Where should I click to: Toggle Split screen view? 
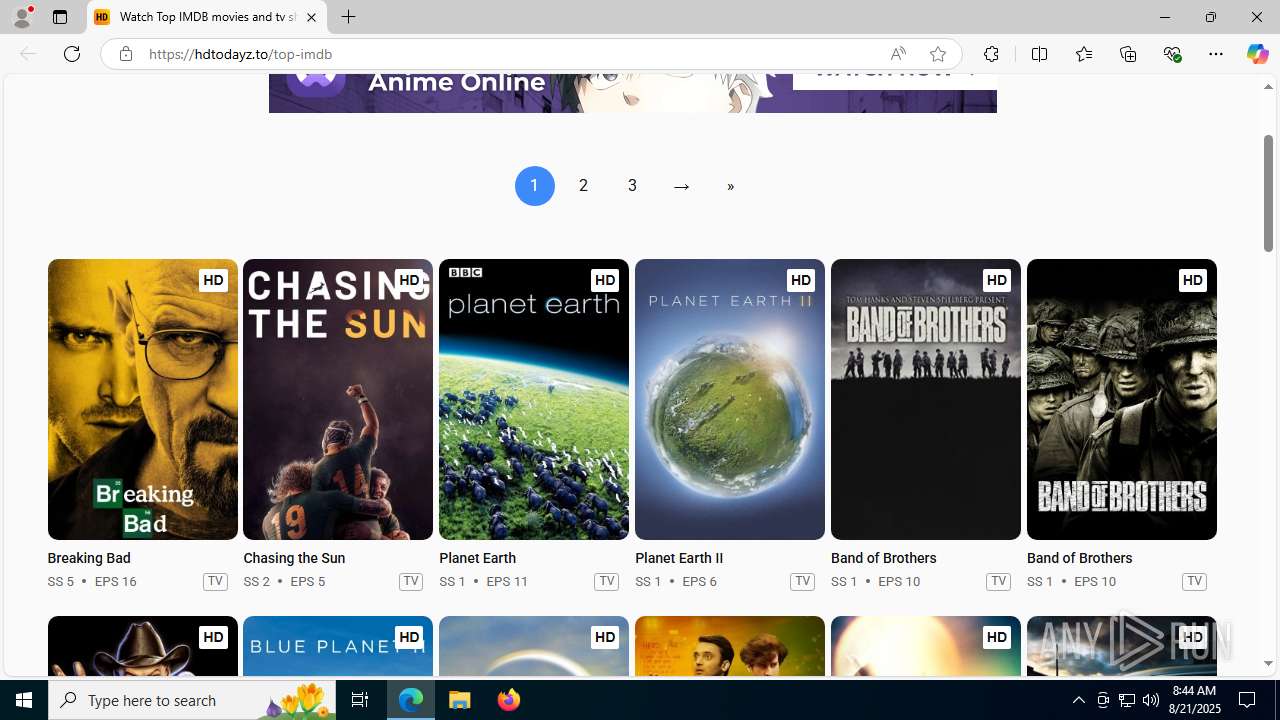click(x=1039, y=54)
